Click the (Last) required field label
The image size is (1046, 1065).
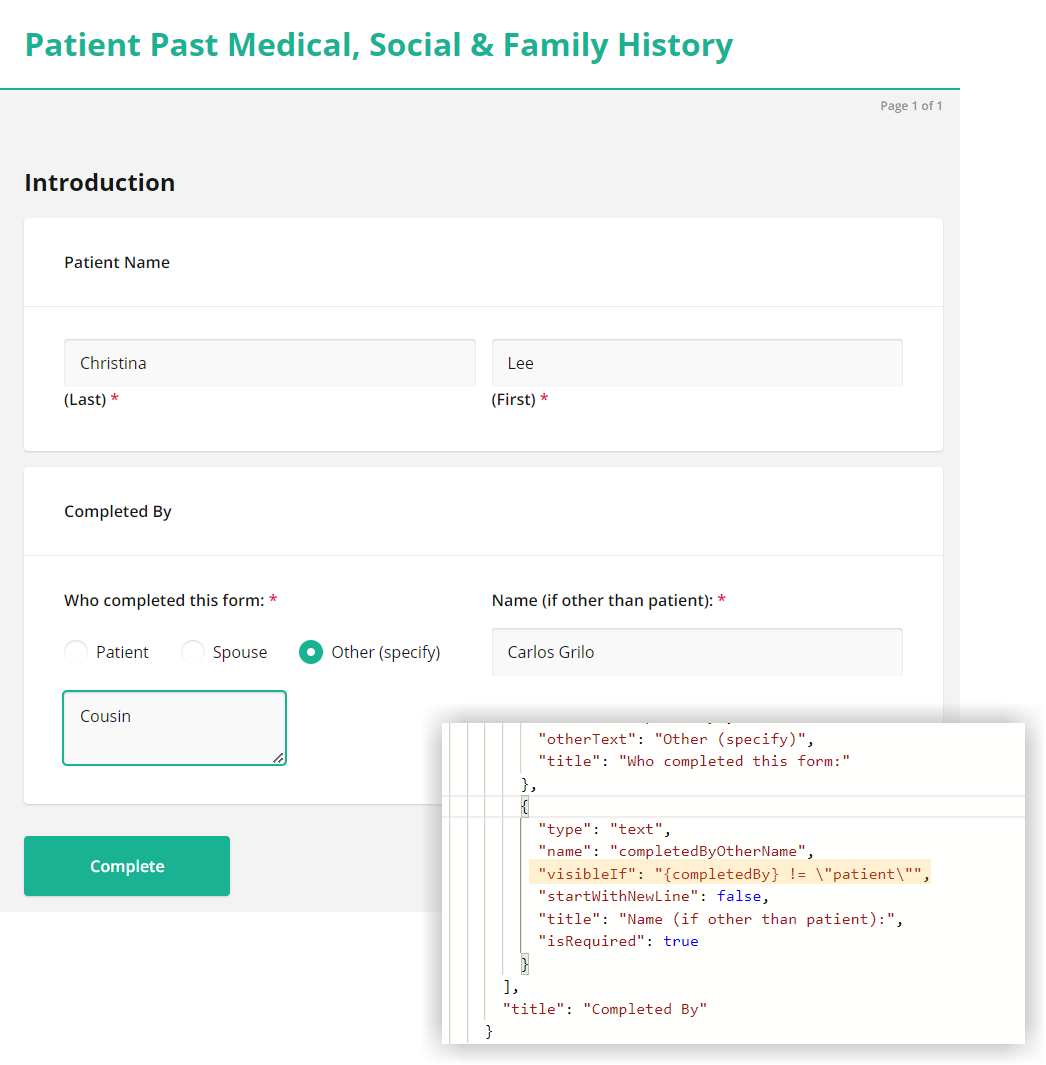click(x=86, y=399)
